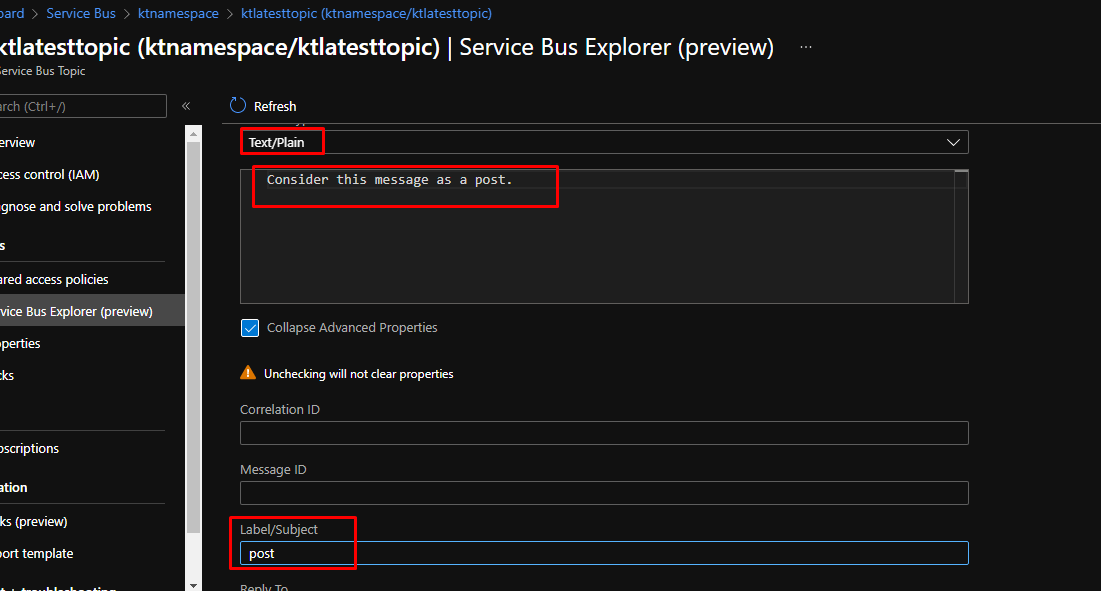Click the ellipsis more options icon

point(806,47)
